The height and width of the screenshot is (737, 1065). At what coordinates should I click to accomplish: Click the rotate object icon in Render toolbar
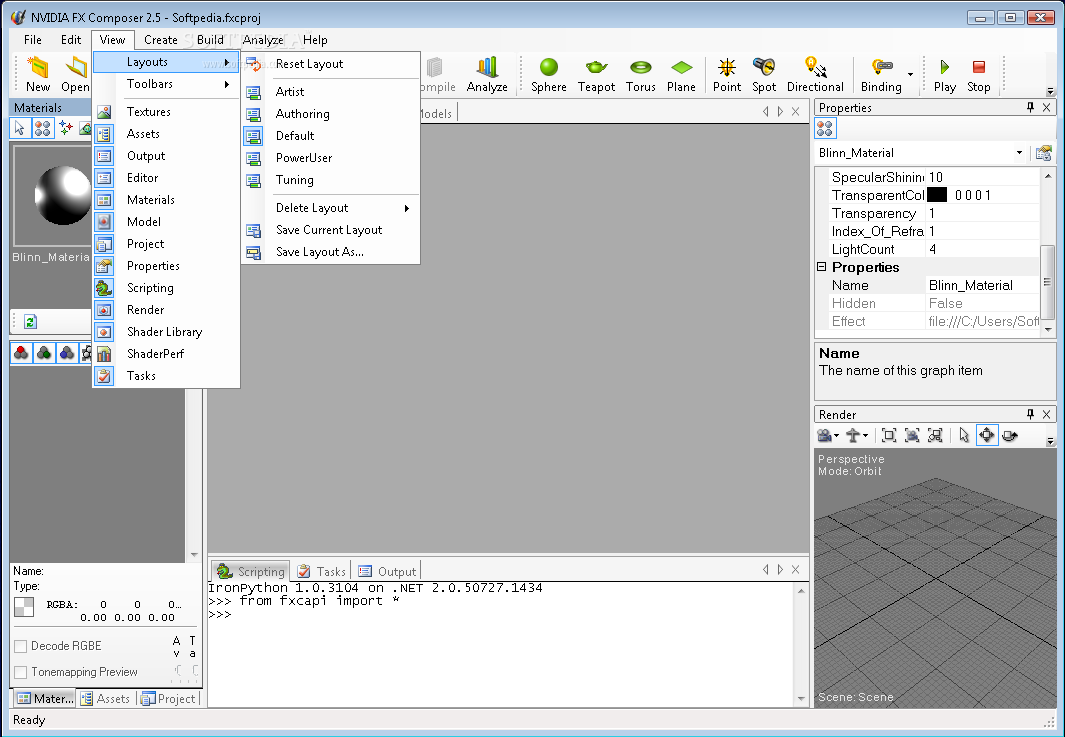click(x=1010, y=435)
